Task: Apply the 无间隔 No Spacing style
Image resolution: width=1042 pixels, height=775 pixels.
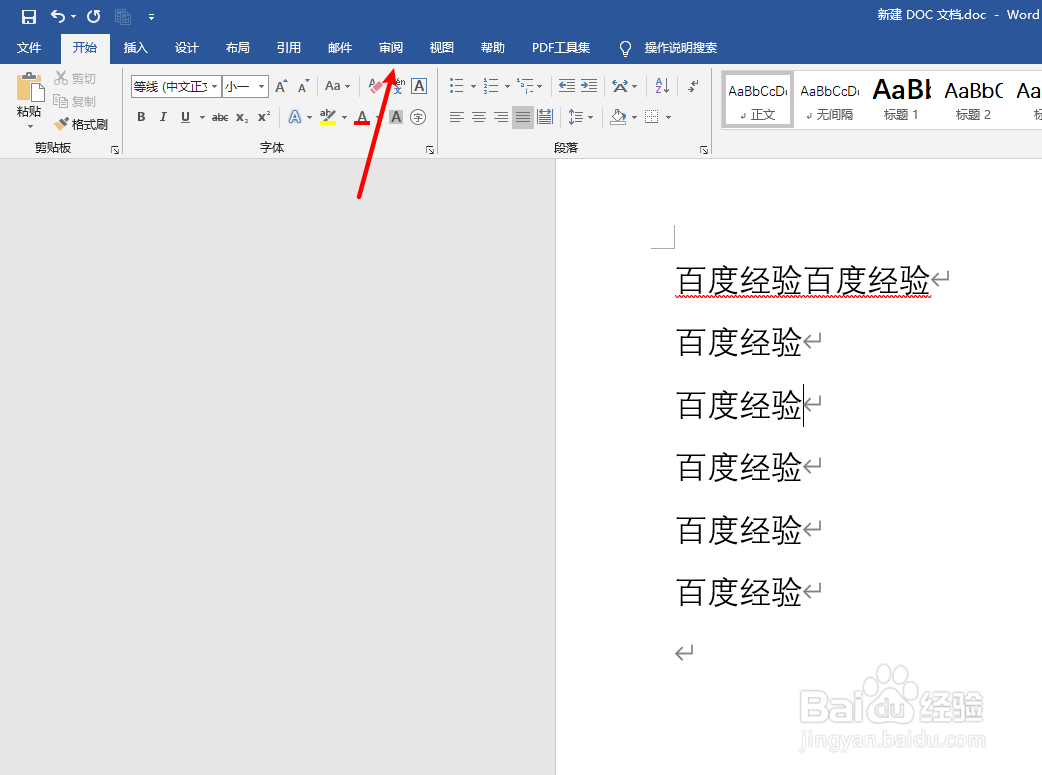Action: pos(830,100)
